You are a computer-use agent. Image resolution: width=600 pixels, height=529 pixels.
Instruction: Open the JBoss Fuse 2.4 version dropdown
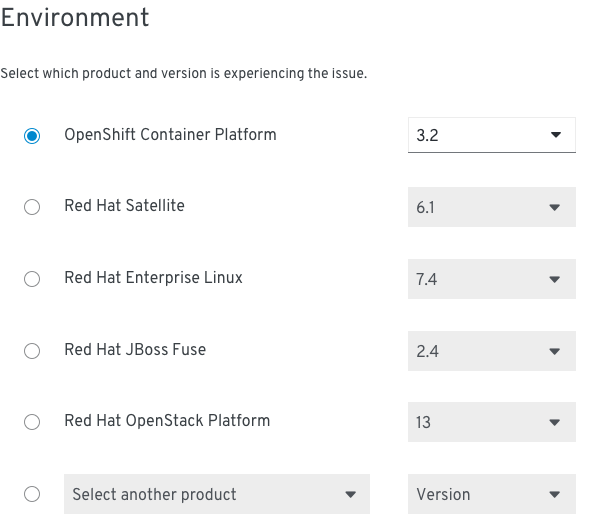492,351
